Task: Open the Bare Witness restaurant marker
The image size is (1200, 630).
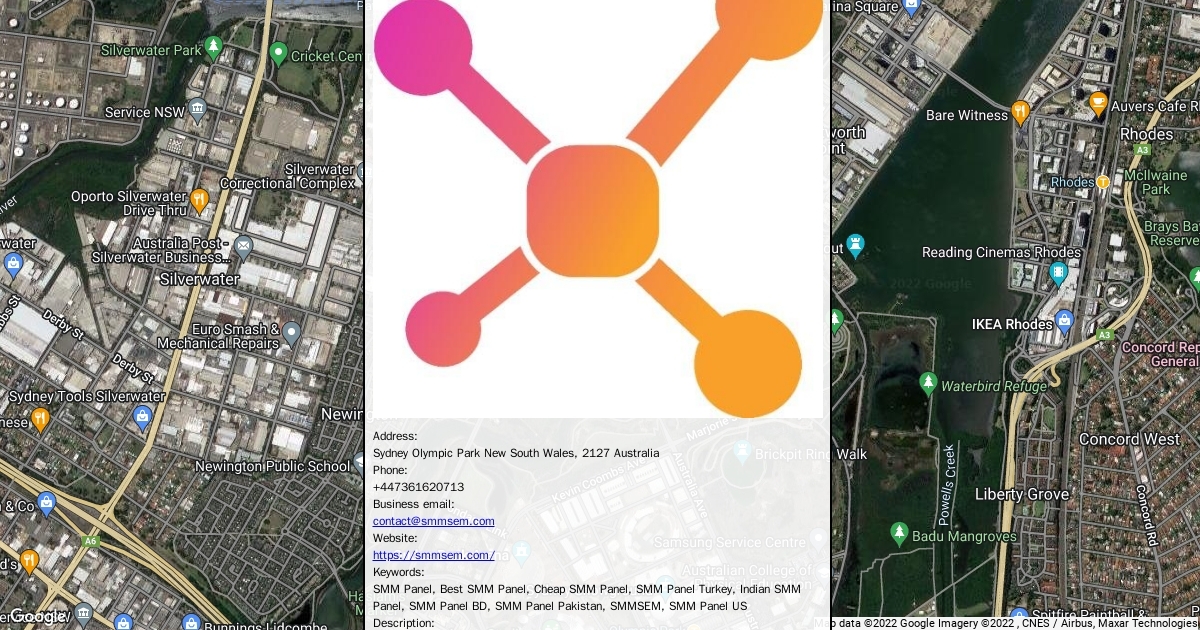Action: [x=1020, y=112]
